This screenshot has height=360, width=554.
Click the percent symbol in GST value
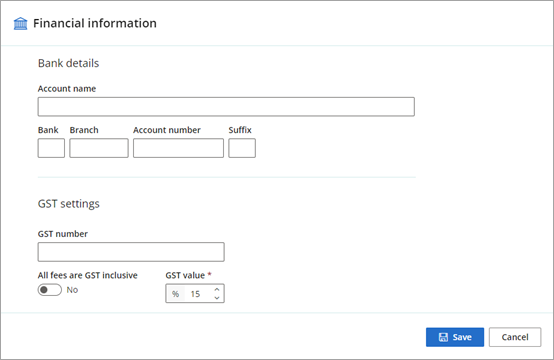[x=176, y=294]
